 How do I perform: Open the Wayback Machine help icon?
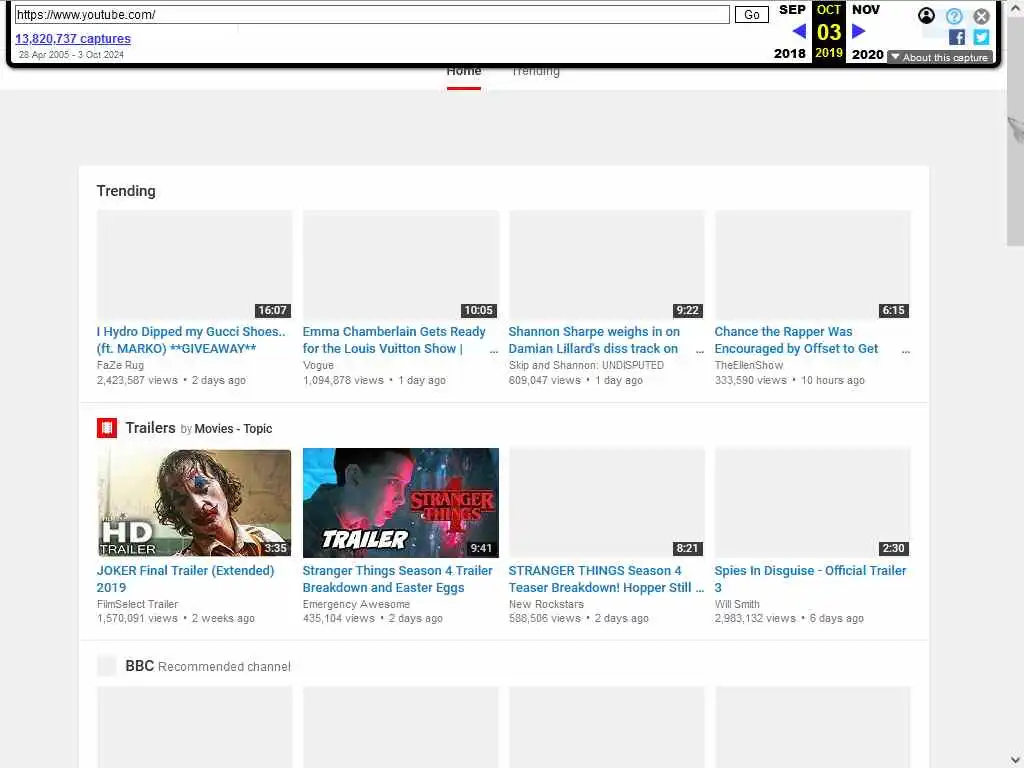(954, 16)
